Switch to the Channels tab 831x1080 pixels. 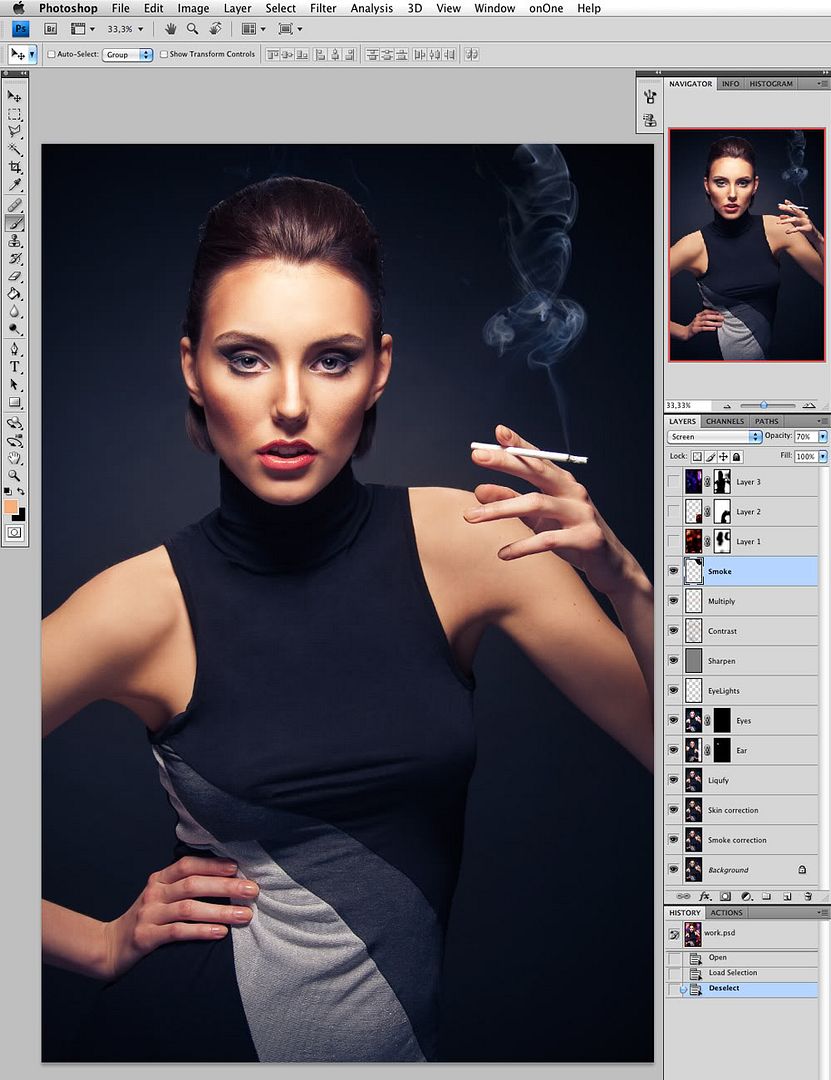724,421
